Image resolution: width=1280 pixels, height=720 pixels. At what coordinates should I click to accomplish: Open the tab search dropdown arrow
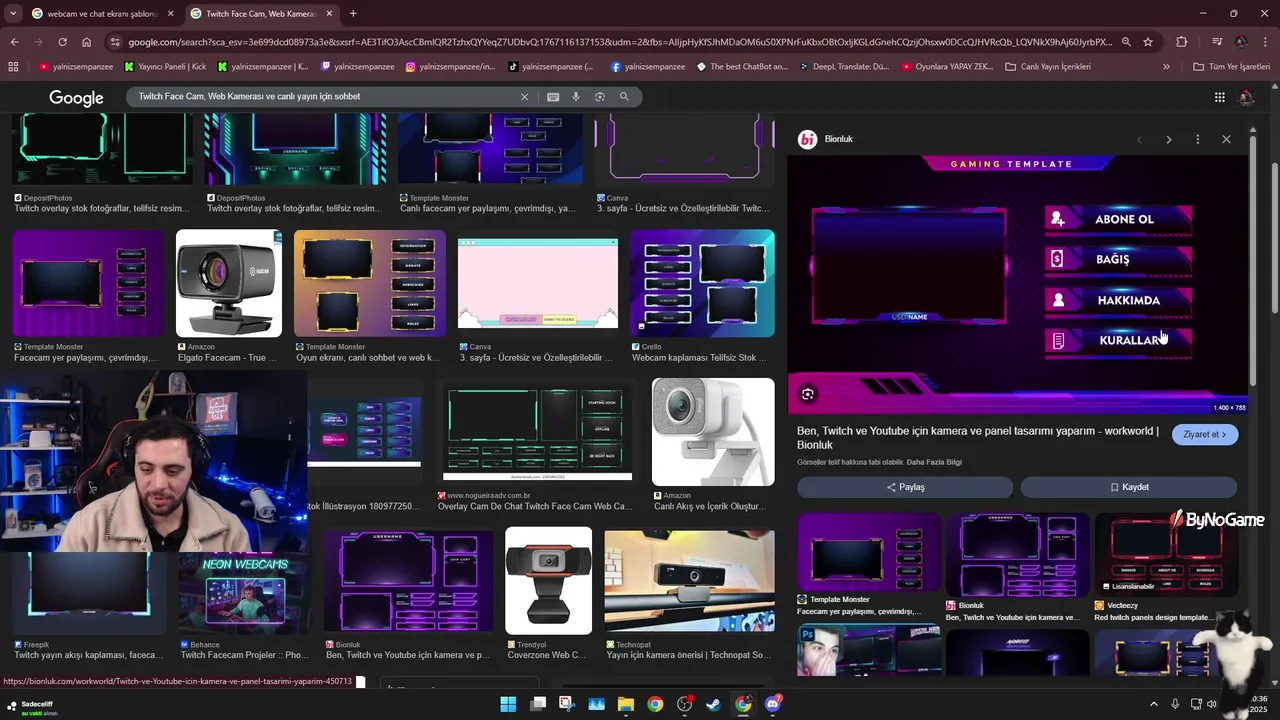tap(13, 13)
